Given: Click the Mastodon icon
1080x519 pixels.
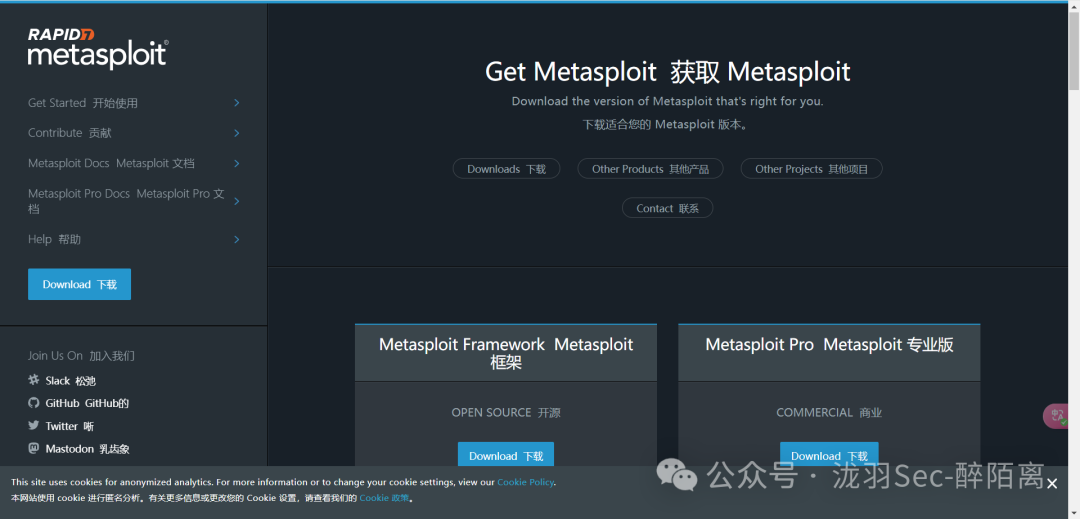Looking at the screenshot, I should [x=34, y=448].
